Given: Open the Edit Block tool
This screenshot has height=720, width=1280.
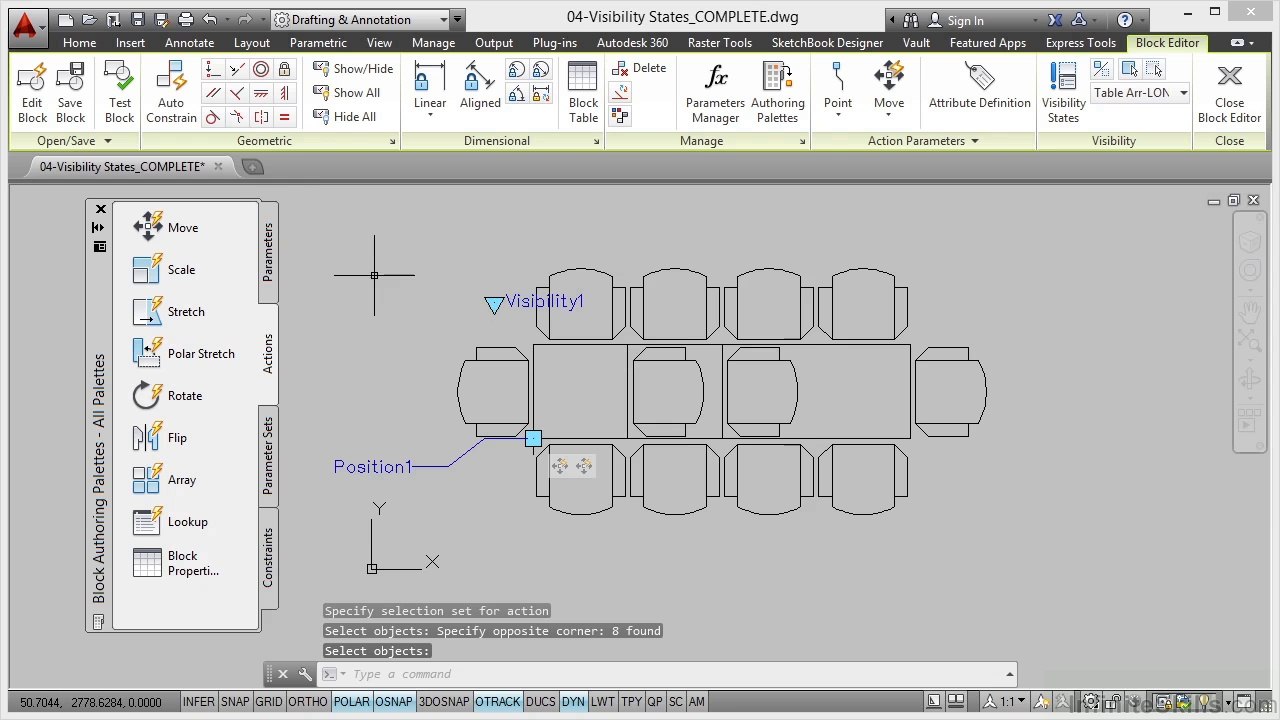Looking at the screenshot, I should tap(32, 92).
